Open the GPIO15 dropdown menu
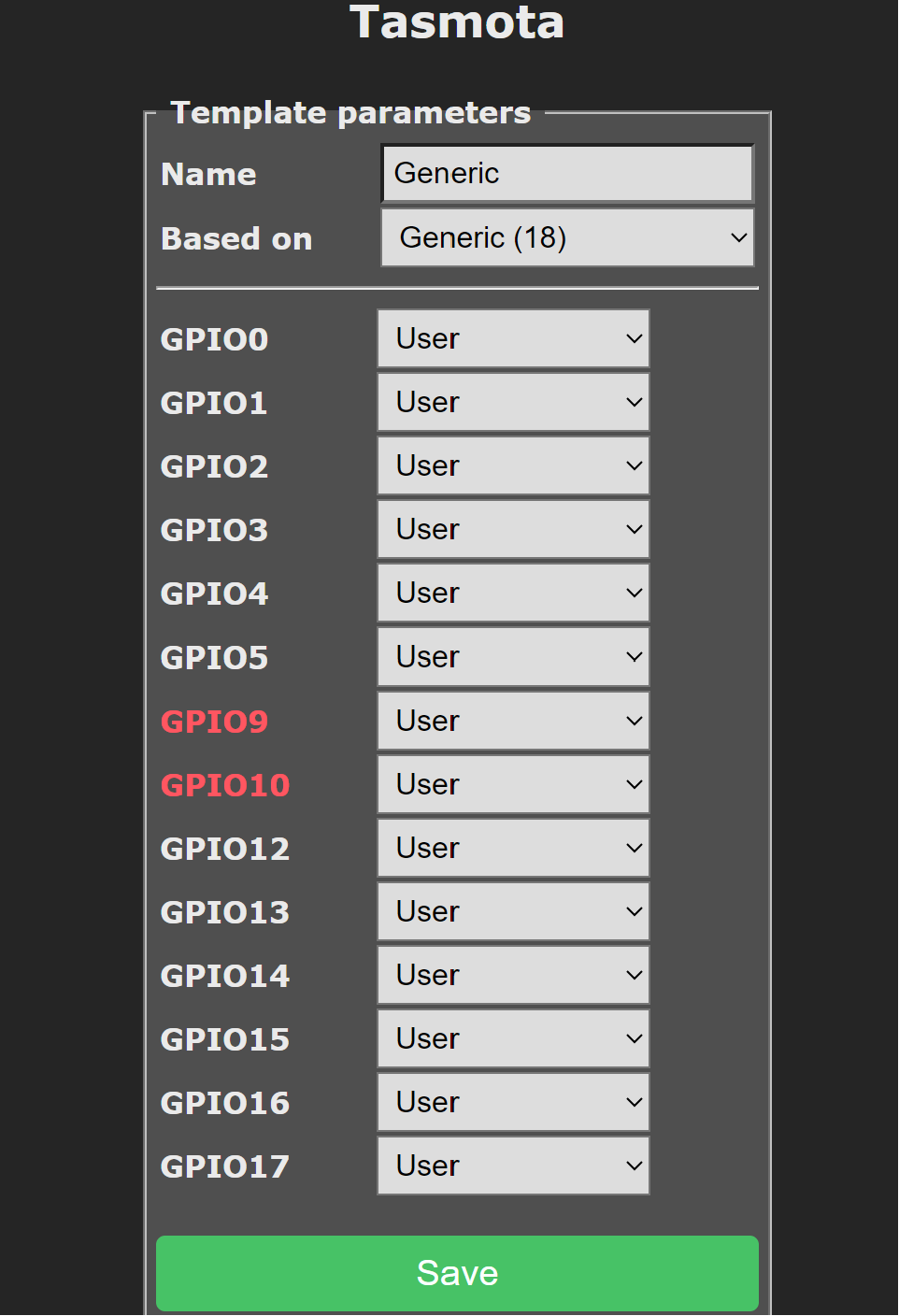899x1316 pixels. (513, 1038)
